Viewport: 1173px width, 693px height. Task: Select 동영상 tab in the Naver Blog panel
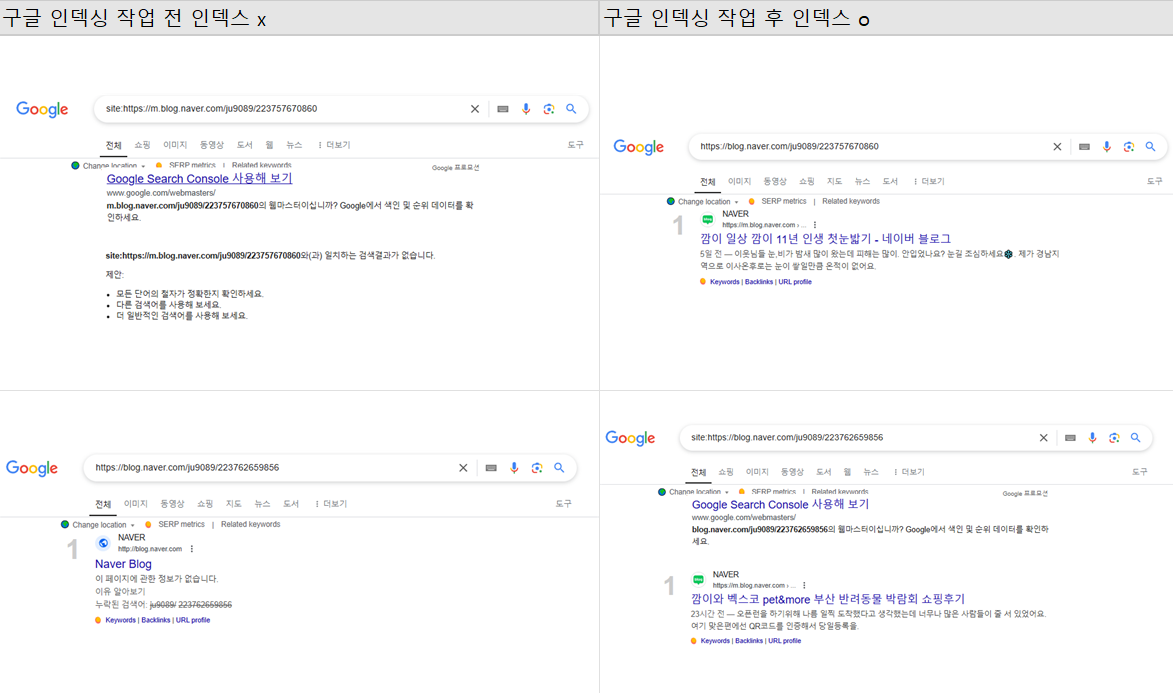coord(172,504)
